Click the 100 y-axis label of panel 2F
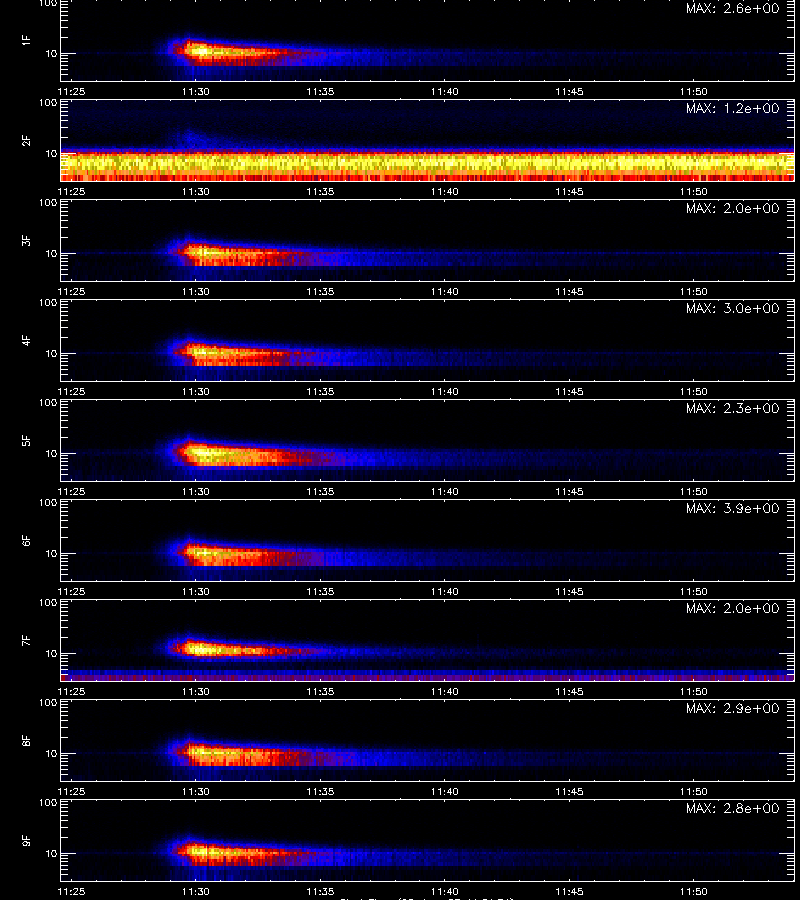 tap(48, 103)
